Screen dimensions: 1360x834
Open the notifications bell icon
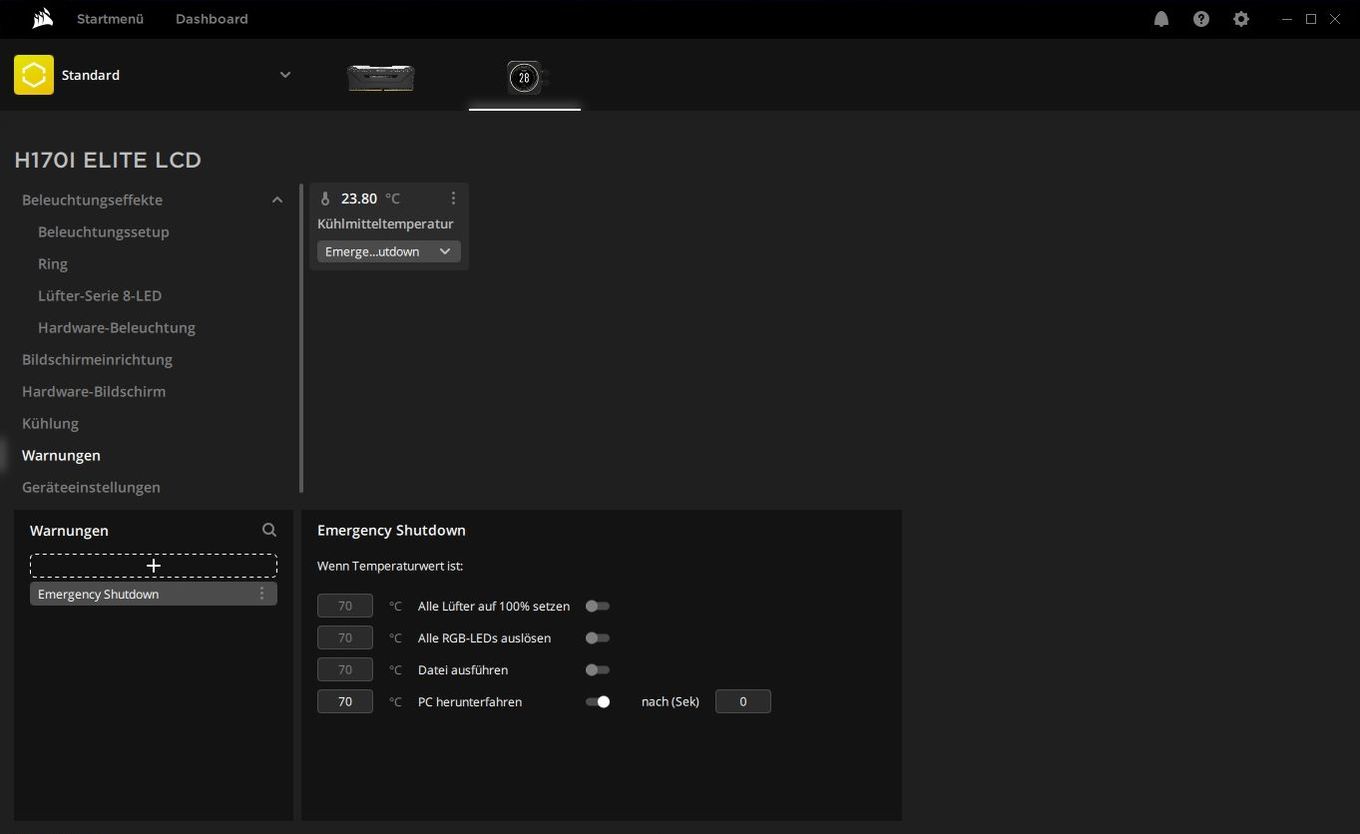tap(1161, 19)
